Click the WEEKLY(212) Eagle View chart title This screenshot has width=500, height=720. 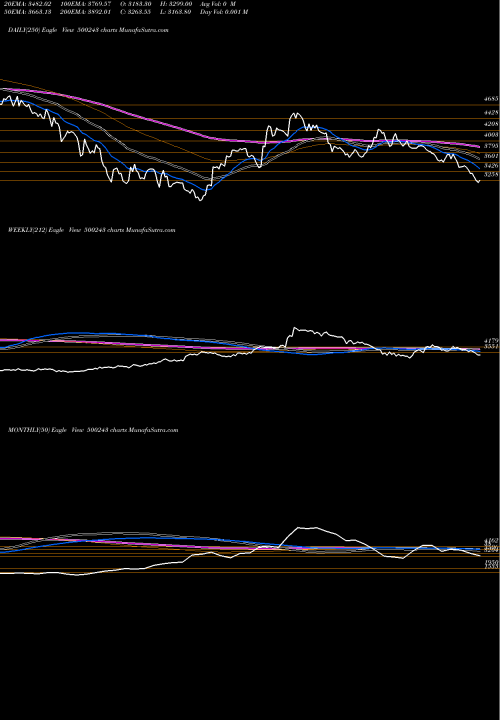(x=92, y=230)
